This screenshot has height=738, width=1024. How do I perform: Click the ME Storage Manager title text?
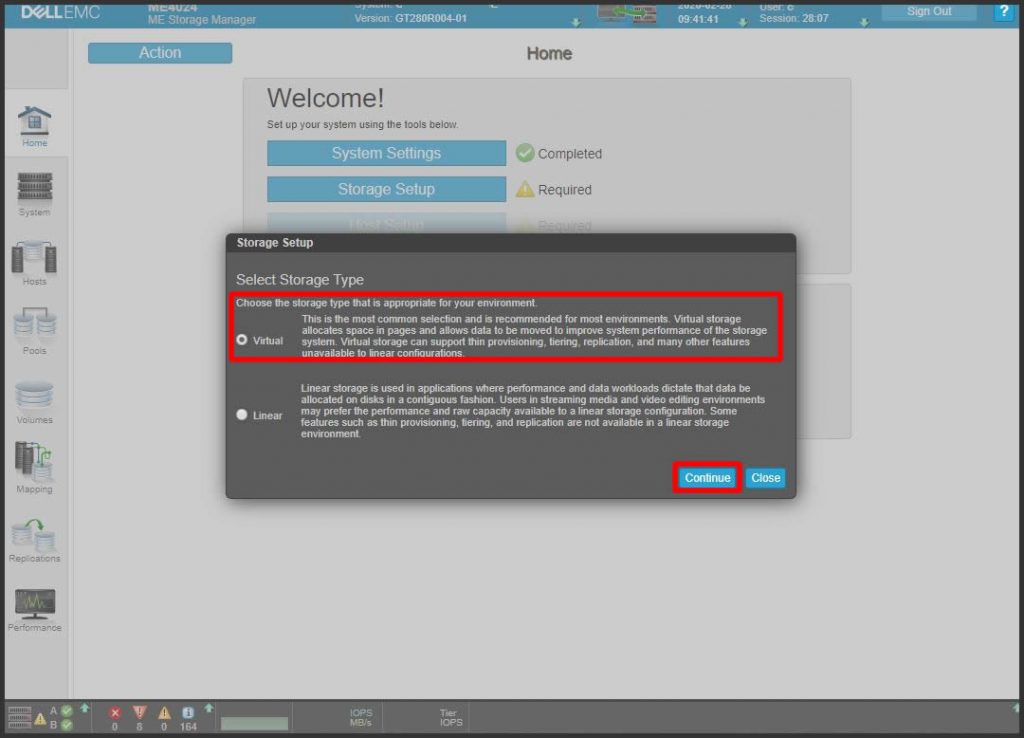(202, 20)
